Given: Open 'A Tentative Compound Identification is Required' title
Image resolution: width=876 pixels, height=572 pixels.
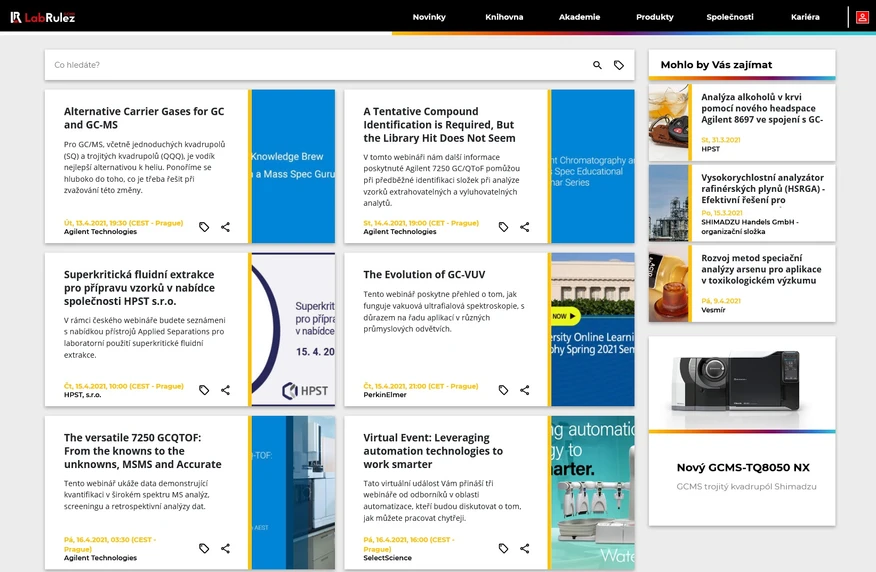Looking at the screenshot, I should [439, 125].
